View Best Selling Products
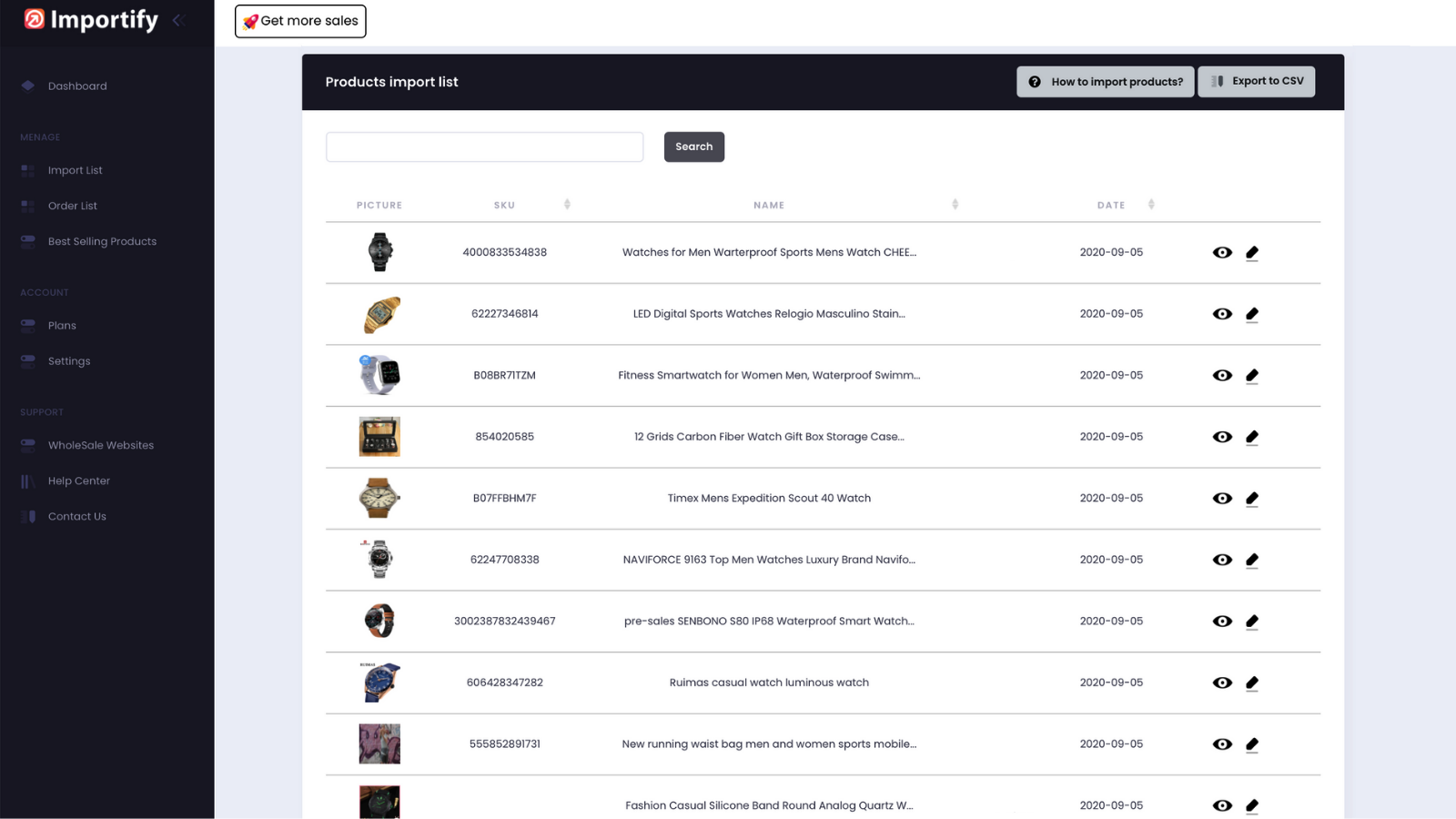1456x819 pixels. tap(102, 241)
